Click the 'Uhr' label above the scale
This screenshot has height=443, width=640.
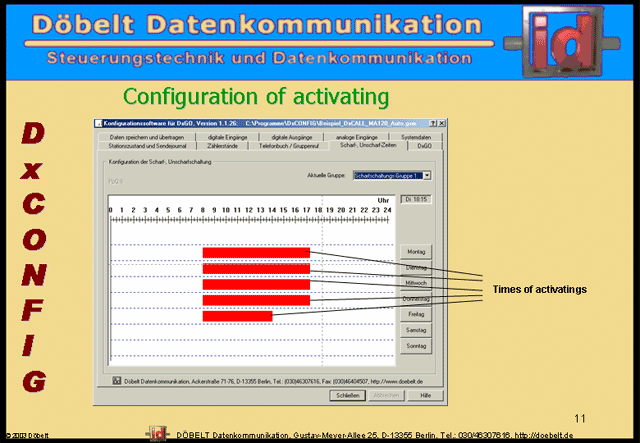pyautogui.click(x=383, y=200)
